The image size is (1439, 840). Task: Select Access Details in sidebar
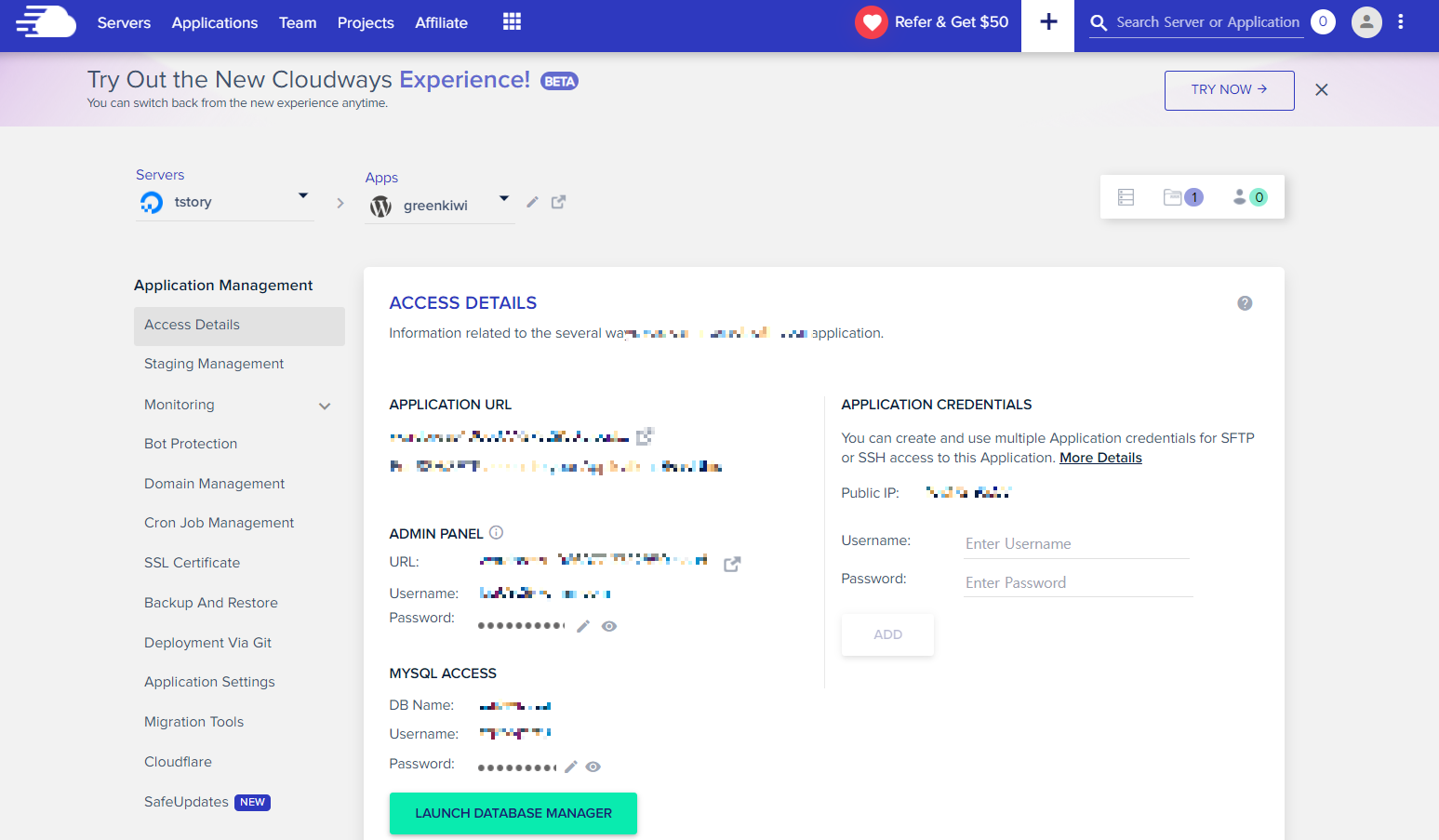tap(239, 326)
